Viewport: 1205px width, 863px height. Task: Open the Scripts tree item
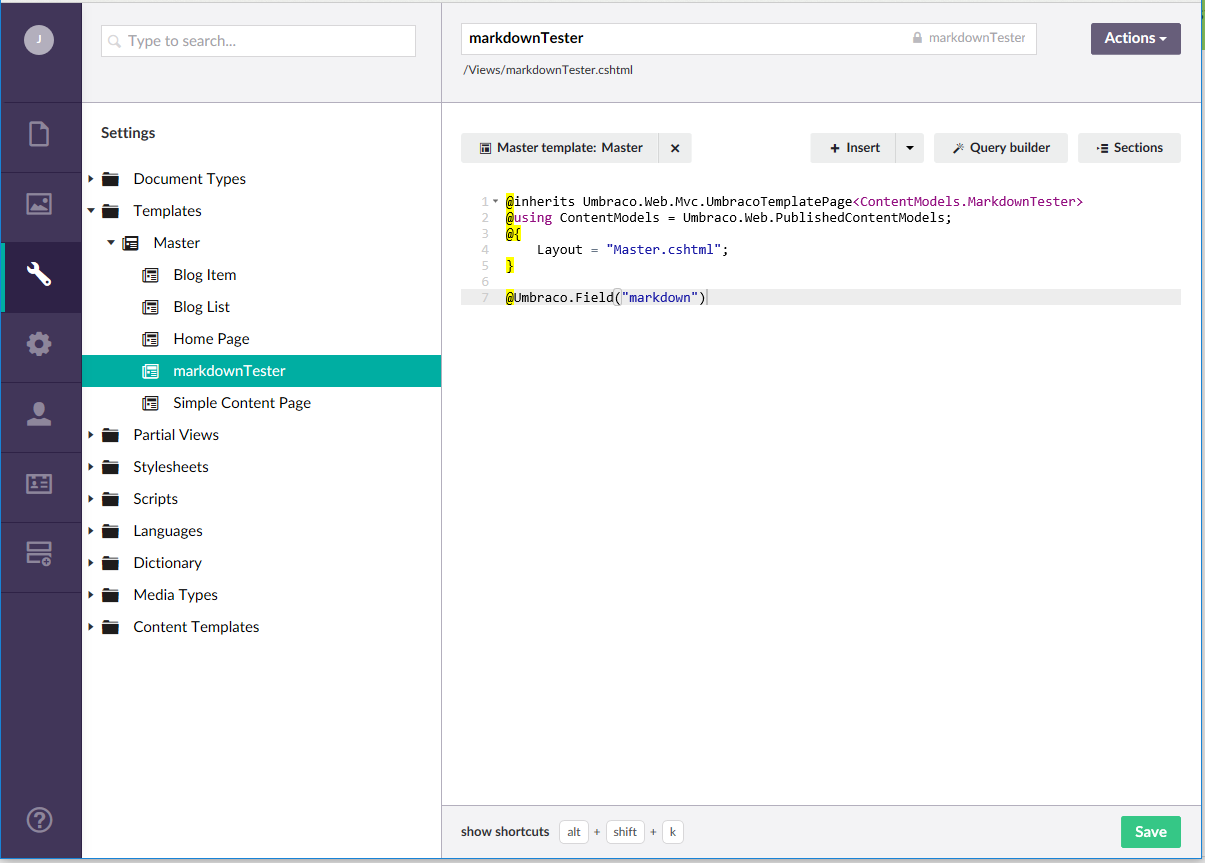(156, 499)
